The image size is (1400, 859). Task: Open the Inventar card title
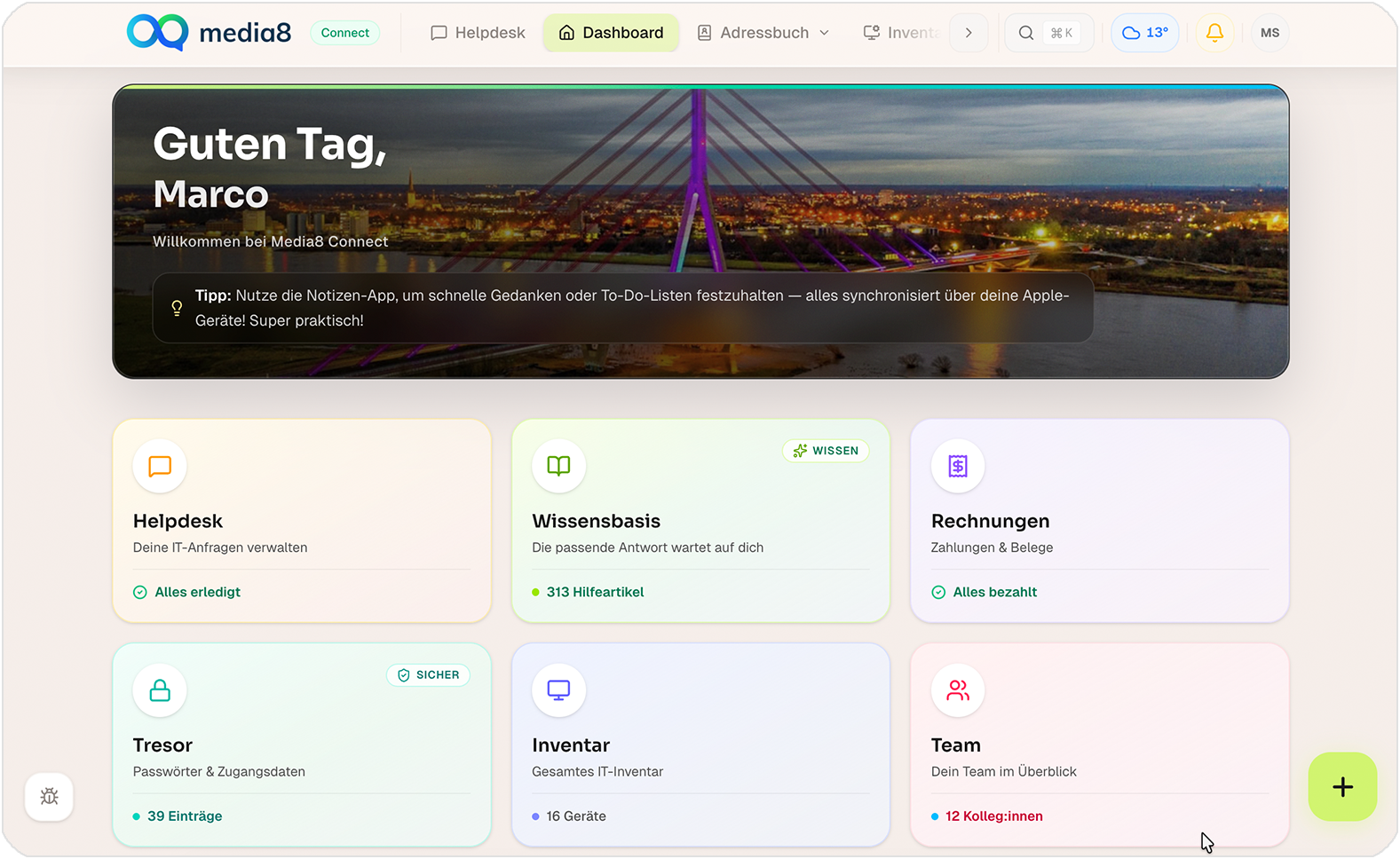(571, 745)
